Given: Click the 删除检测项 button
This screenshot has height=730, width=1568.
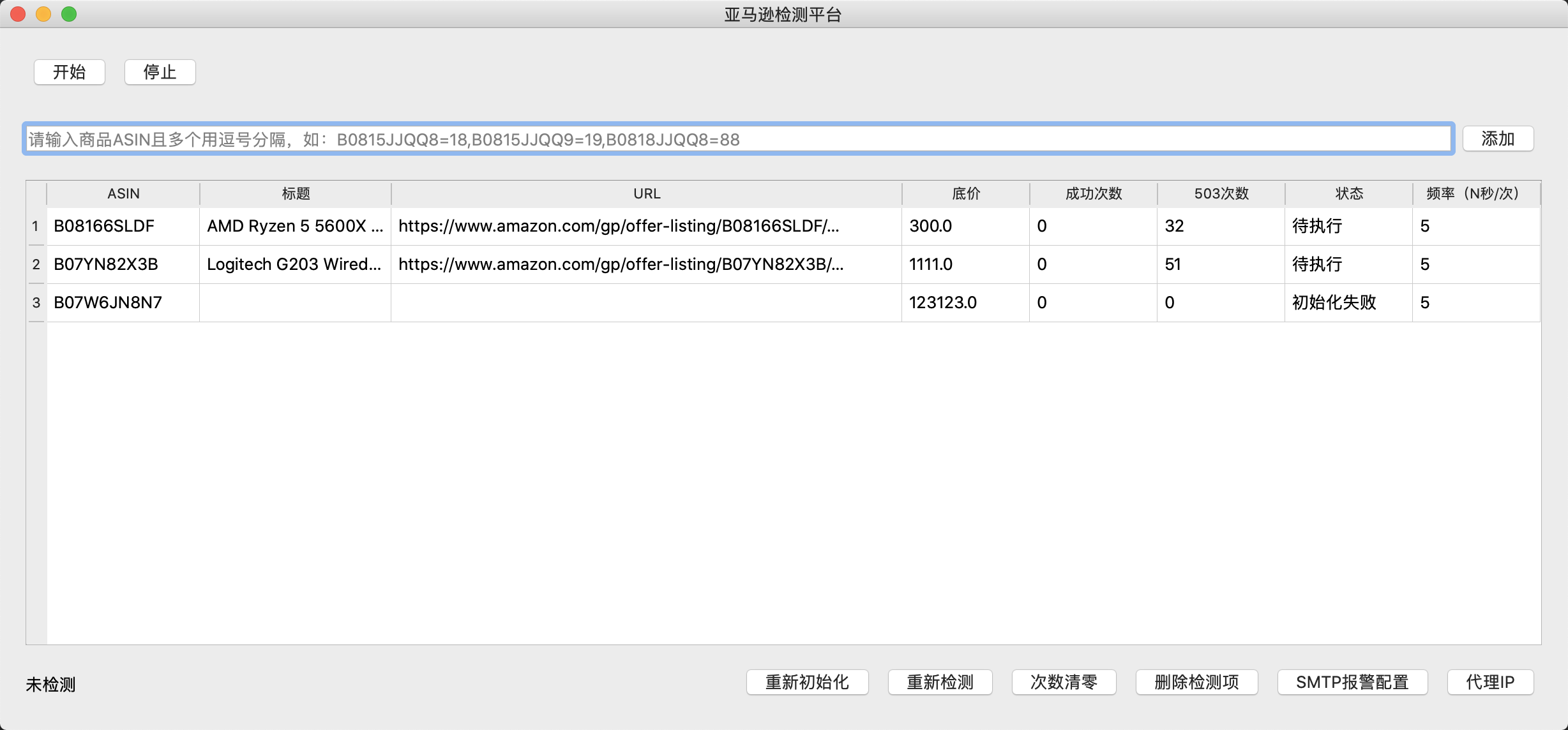Looking at the screenshot, I should tap(1196, 682).
